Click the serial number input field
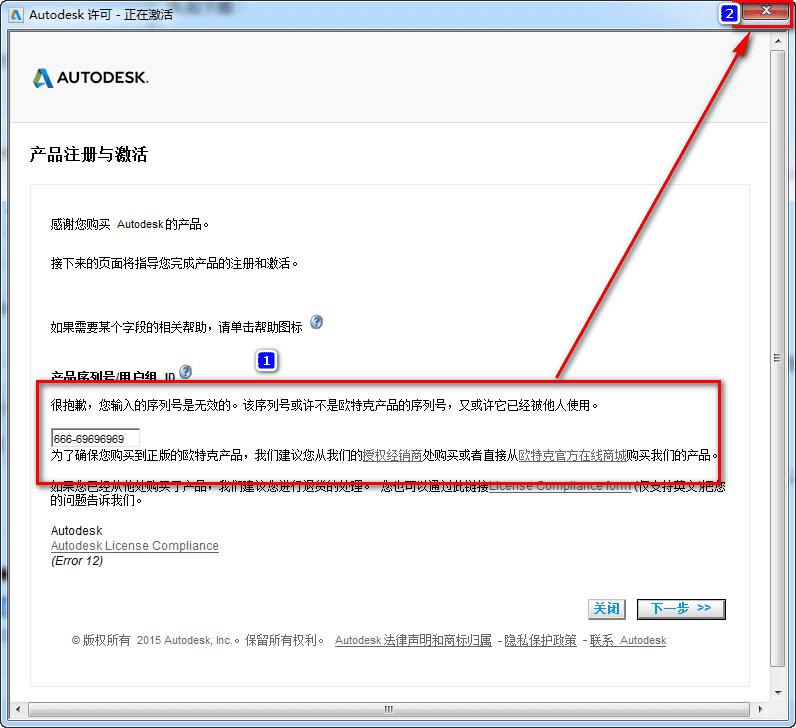Viewport: 796px width, 728px height. [95, 438]
